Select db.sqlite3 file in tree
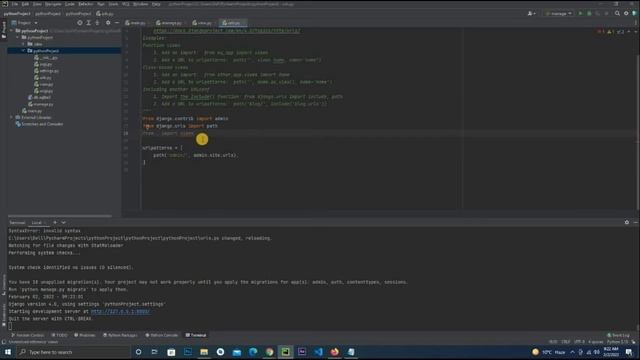The height and width of the screenshot is (360, 640). pyautogui.click(x=39, y=98)
